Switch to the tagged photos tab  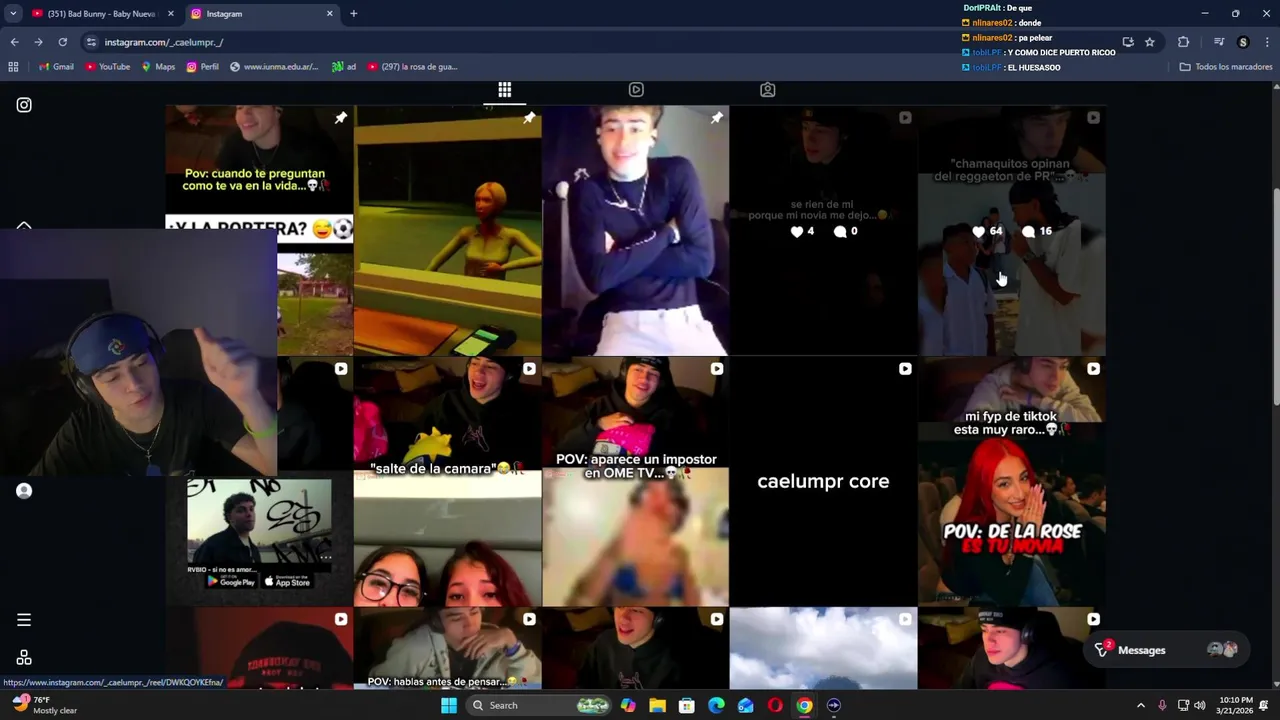pyautogui.click(x=768, y=90)
